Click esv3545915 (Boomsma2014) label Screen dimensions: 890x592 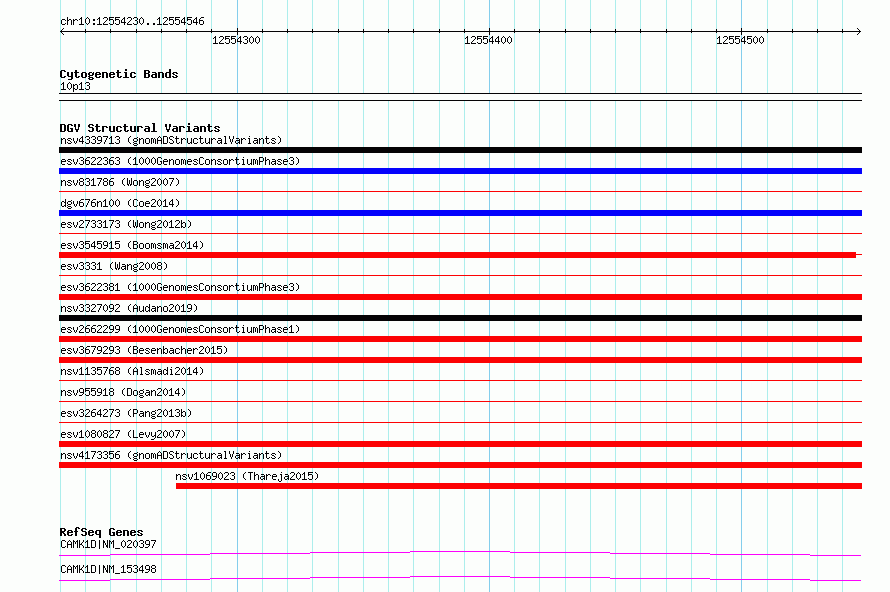coord(132,245)
